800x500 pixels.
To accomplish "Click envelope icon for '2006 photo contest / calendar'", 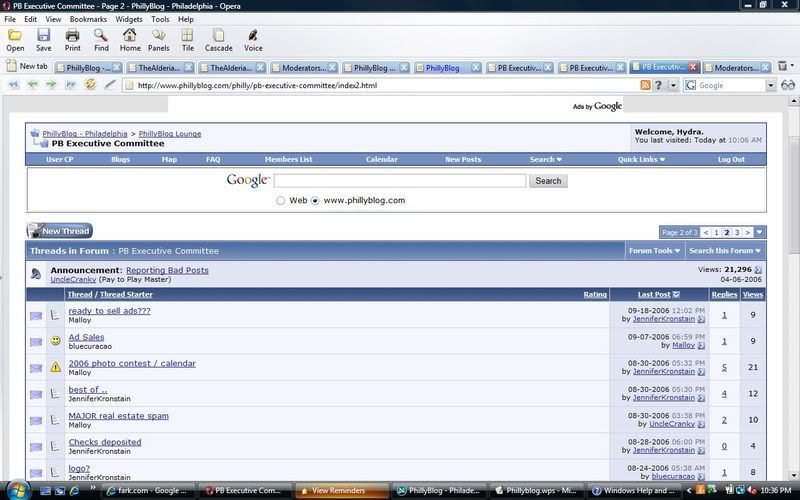I will tap(36, 368).
